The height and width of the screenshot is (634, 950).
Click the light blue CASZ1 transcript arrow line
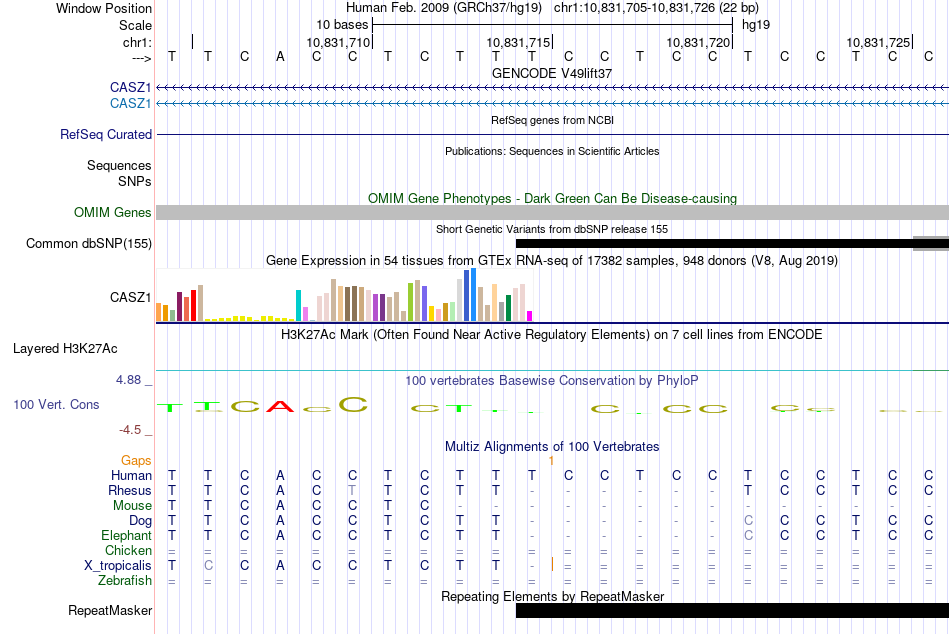pos(552,104)
